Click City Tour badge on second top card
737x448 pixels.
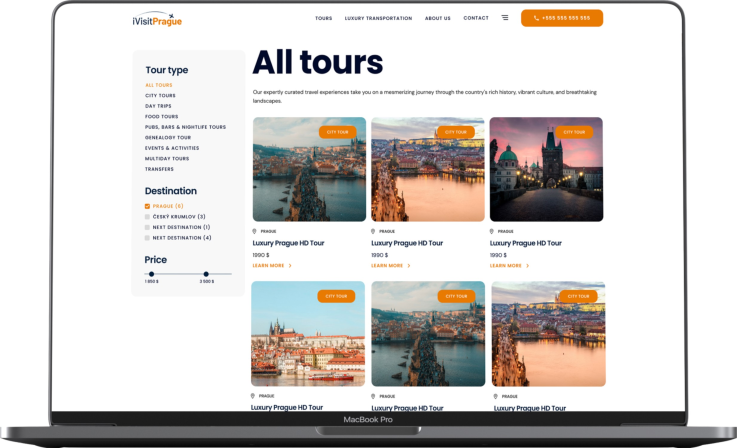455,132
